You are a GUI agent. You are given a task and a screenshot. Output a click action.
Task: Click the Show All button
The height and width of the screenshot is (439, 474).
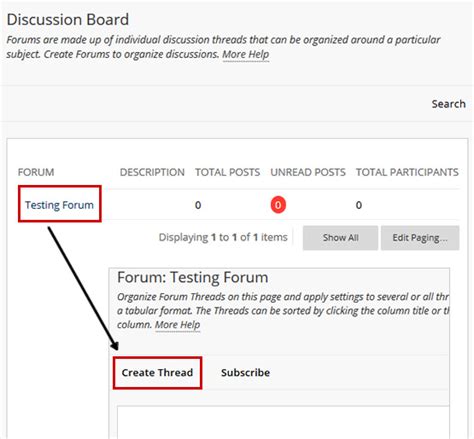point(340,238)
